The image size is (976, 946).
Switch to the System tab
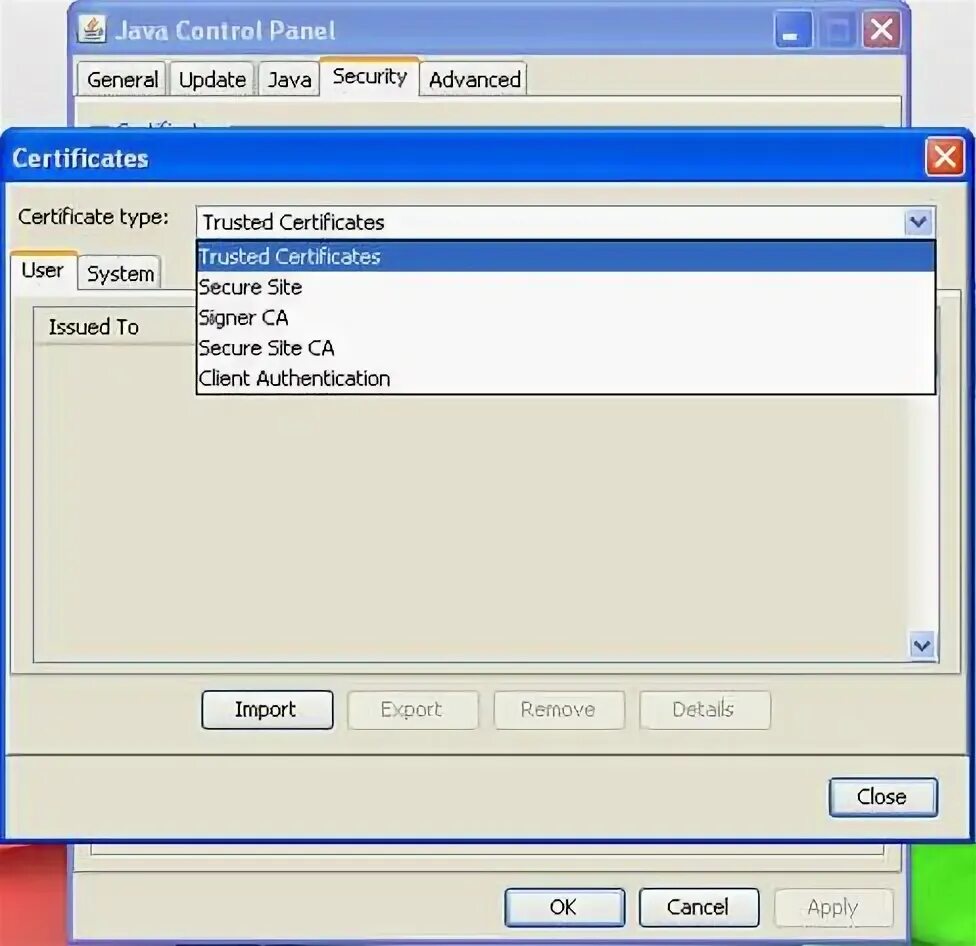[120, 273]
